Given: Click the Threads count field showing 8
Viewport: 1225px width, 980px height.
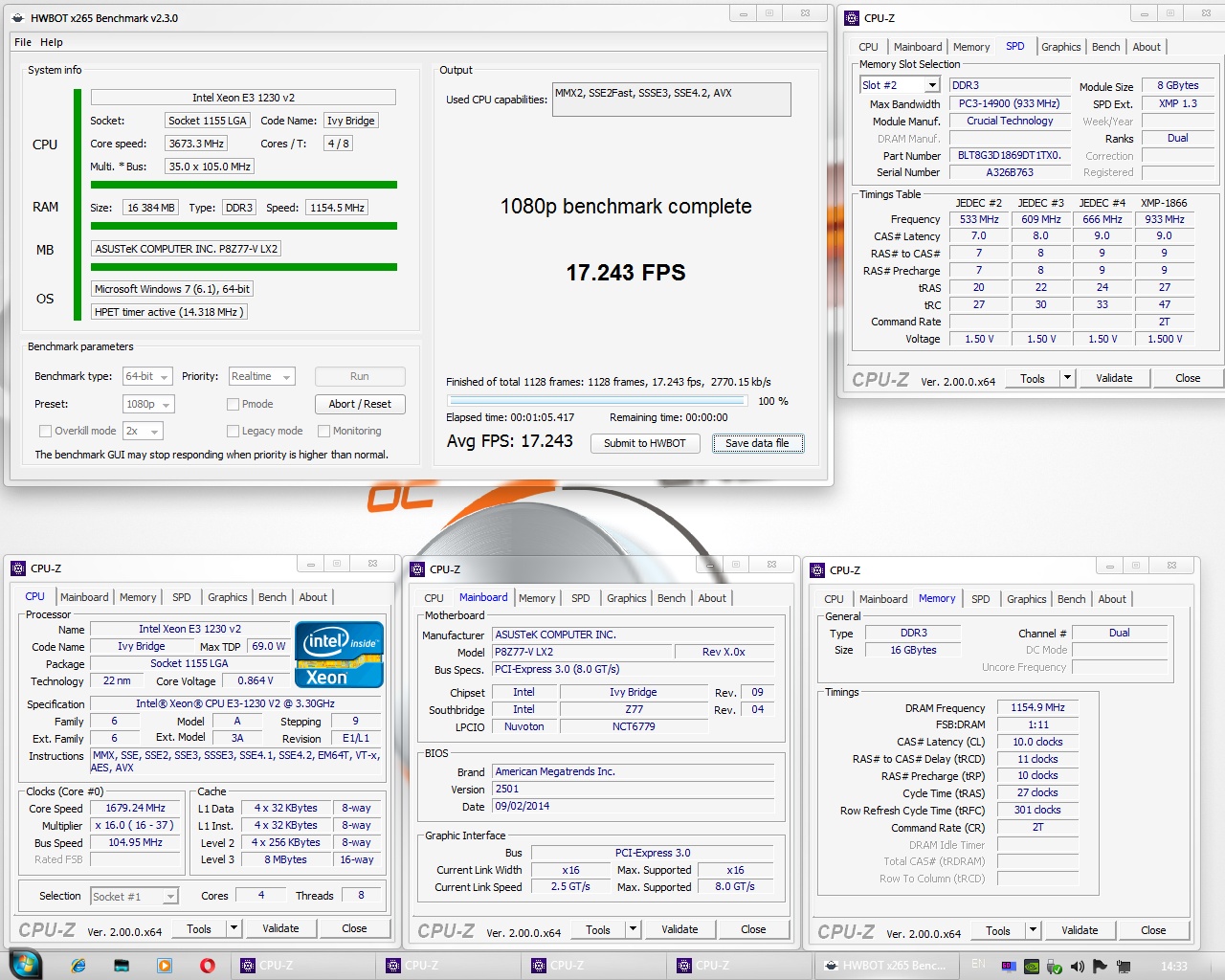Looking at the screenshot, I should point(361,895).
